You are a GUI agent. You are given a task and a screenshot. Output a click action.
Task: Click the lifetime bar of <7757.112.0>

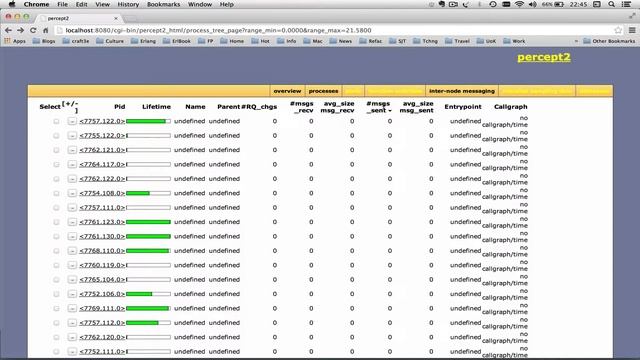coord(149,323)
